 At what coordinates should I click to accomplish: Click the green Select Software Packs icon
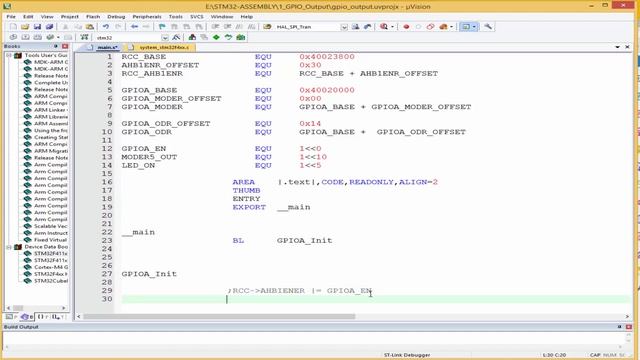pyautogui.click(x=228, y=37)
